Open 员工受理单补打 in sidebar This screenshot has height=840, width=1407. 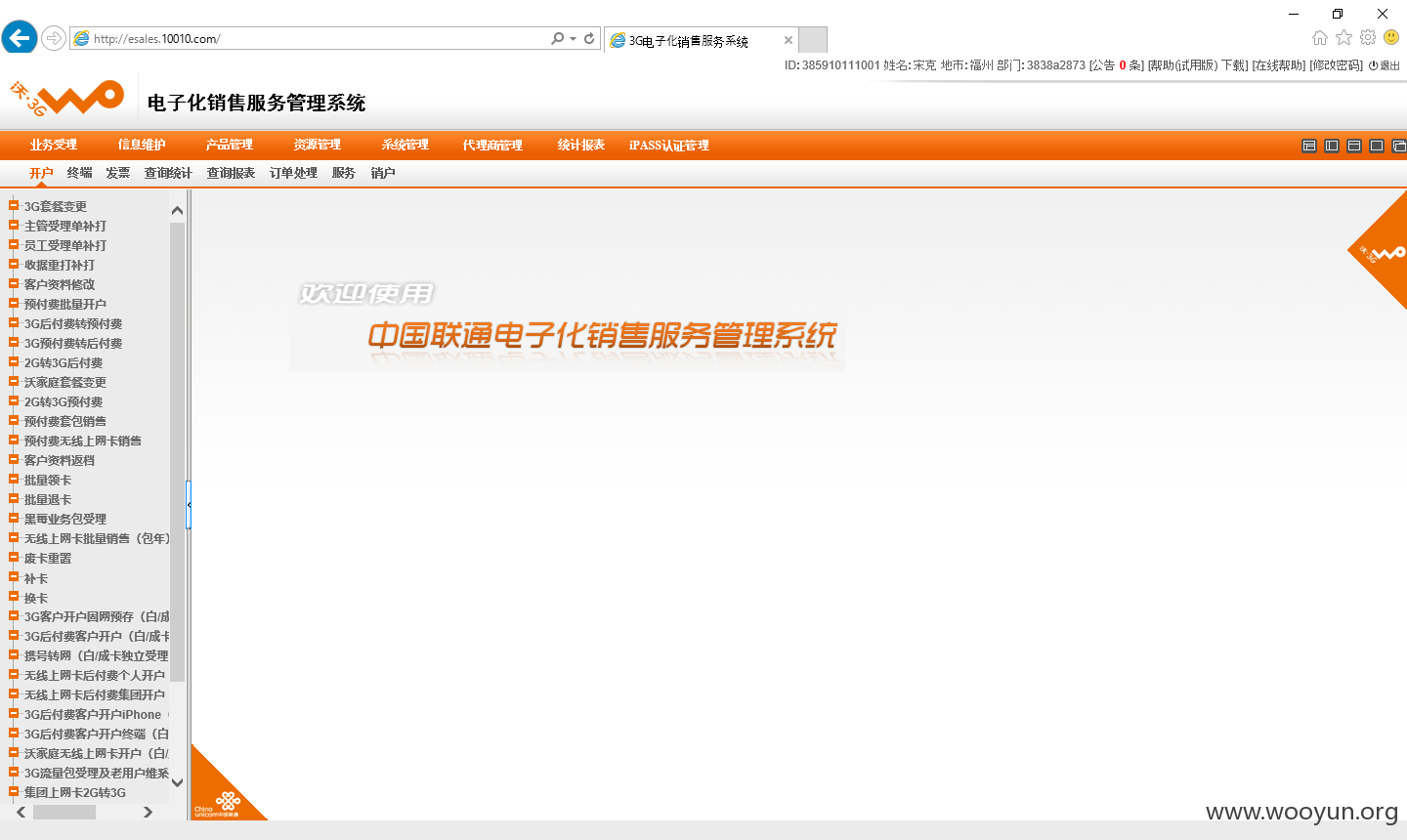point(65,245)
